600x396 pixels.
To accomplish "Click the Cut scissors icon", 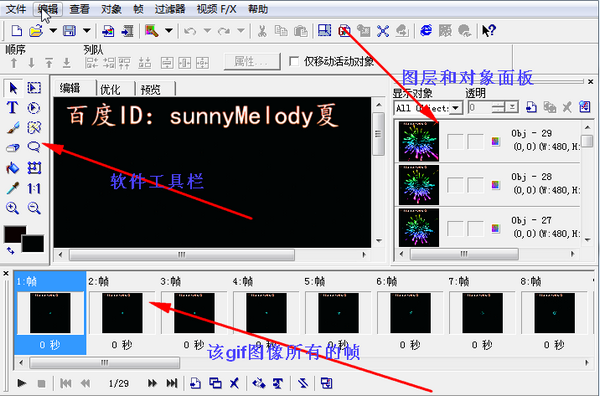I will (262, 31).
